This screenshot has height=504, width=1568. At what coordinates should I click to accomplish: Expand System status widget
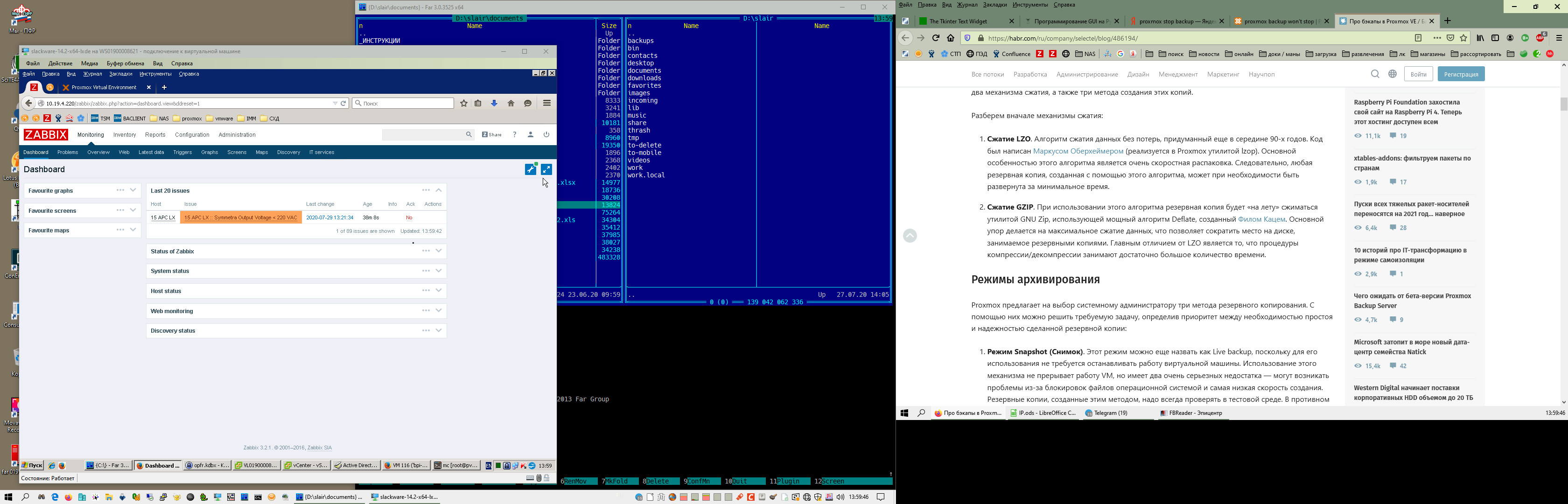coord(439,271)
